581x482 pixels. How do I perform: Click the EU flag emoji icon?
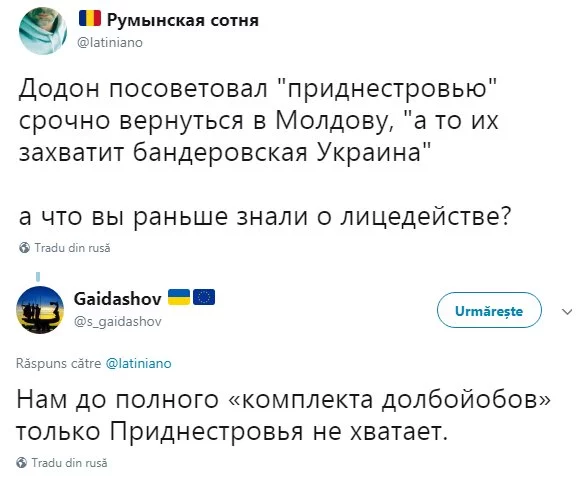204,297
